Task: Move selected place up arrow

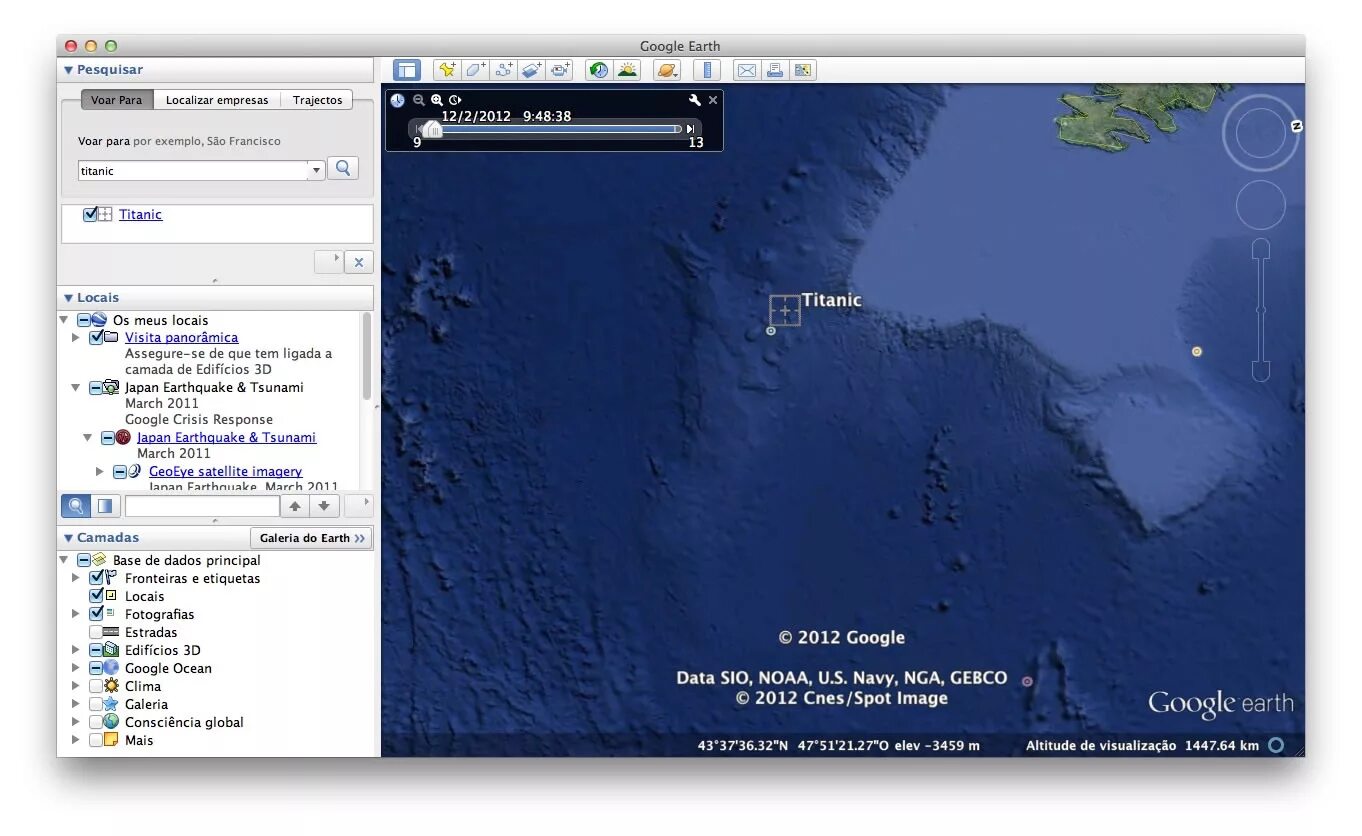Action: [x=295, y=506]
